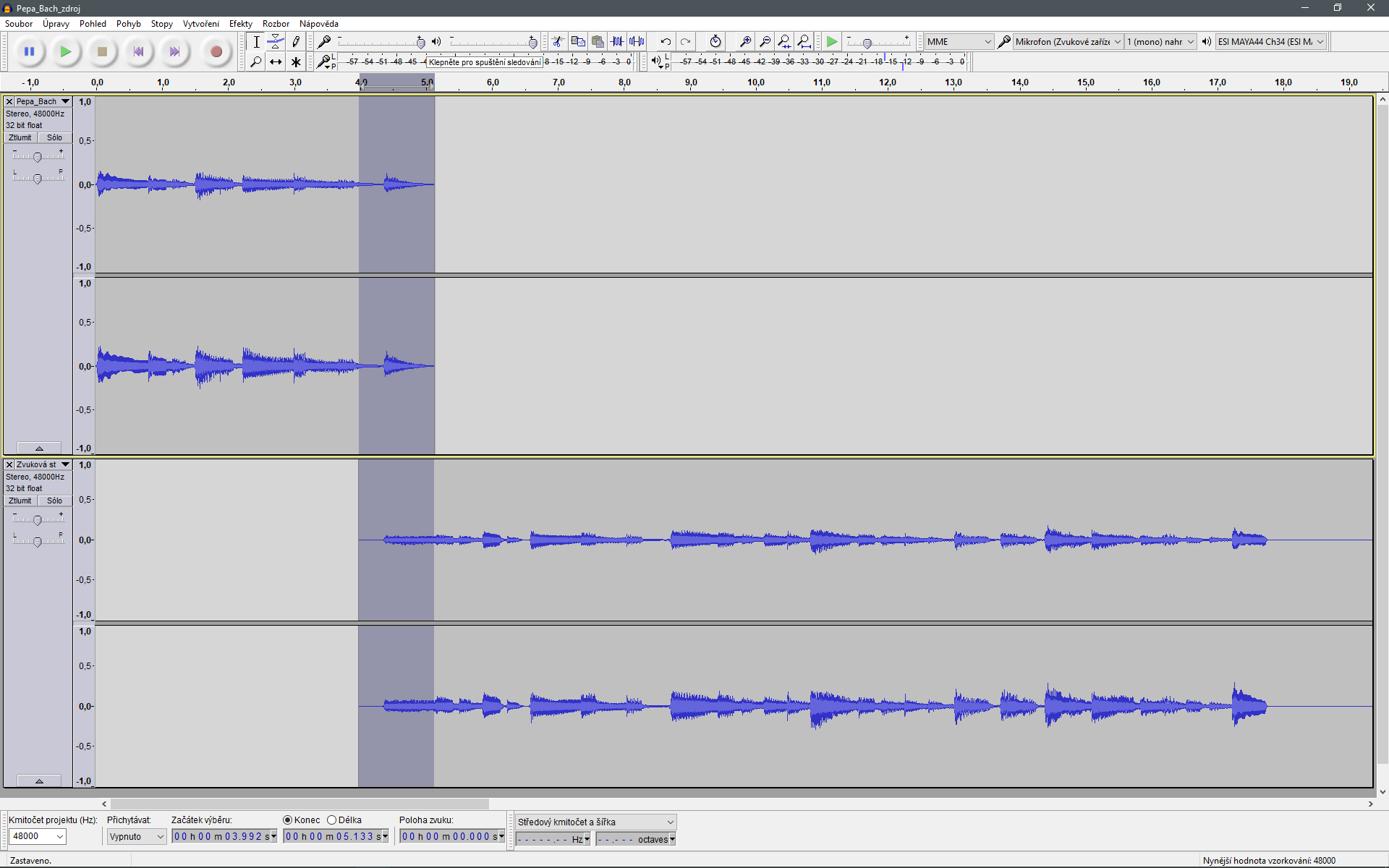Select the Envelope tool
The image size is (1389, 868).
tap(276, 42)
